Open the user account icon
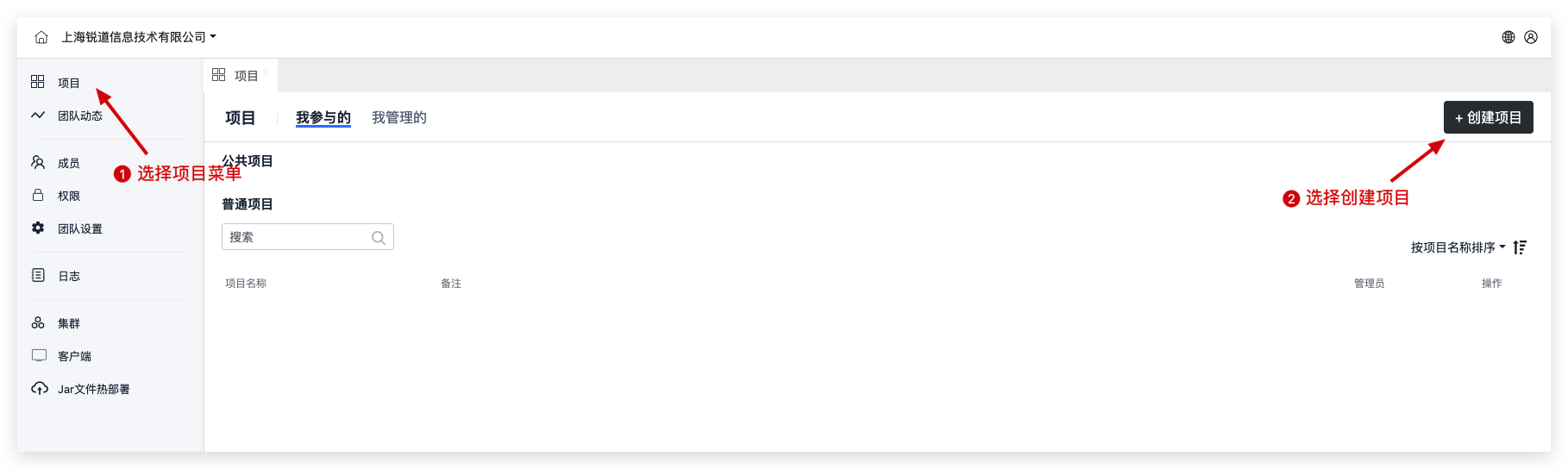The width and height of the screenshot is (1568, 469). coord(1531,37)
